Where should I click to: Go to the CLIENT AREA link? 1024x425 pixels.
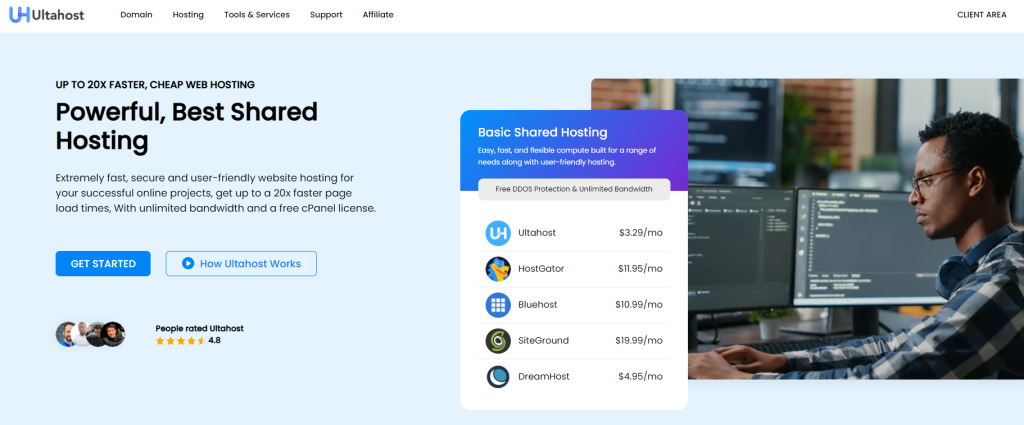pos(982,14)
